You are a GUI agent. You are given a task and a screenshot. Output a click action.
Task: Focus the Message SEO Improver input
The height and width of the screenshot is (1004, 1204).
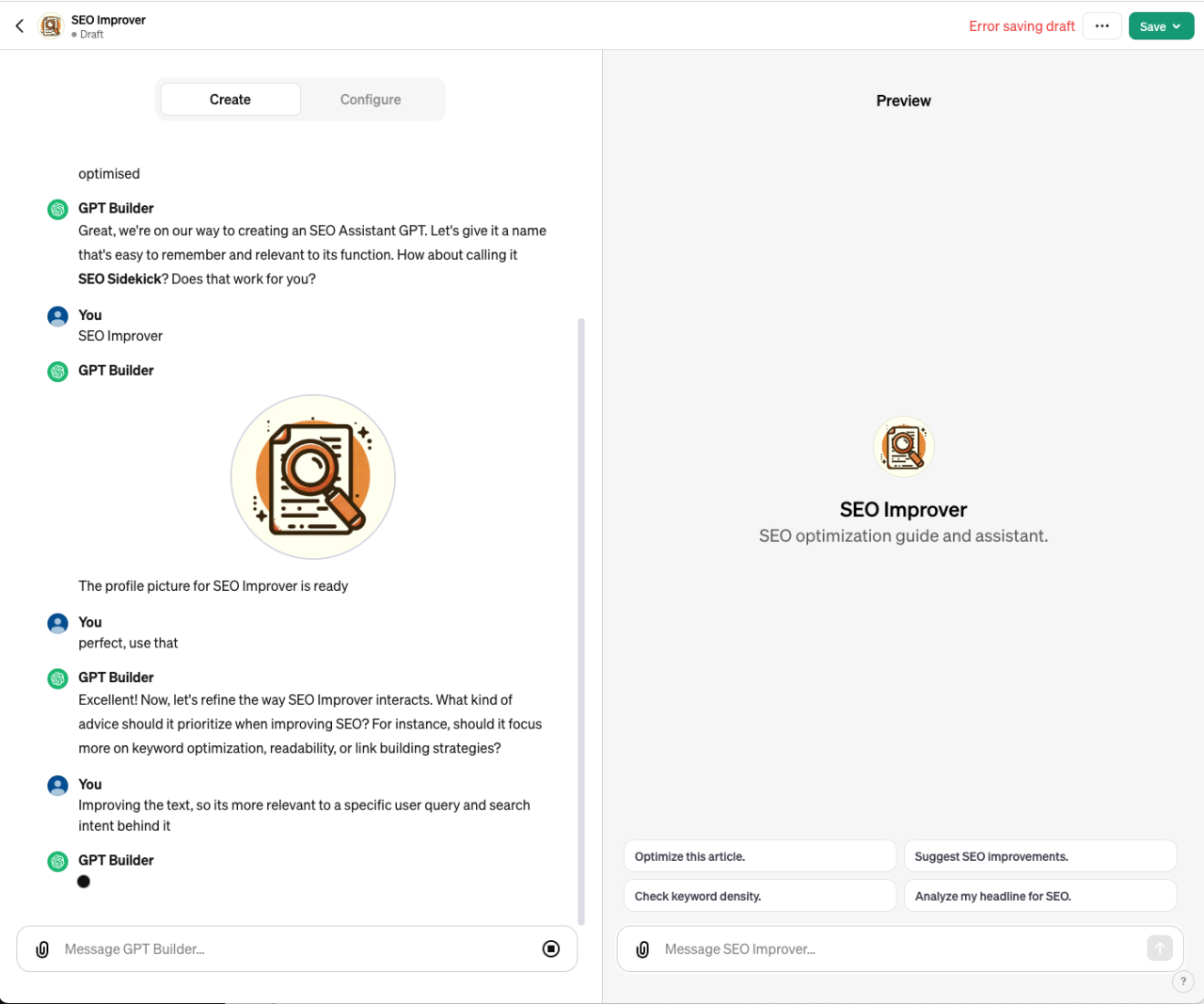point(898,948)
